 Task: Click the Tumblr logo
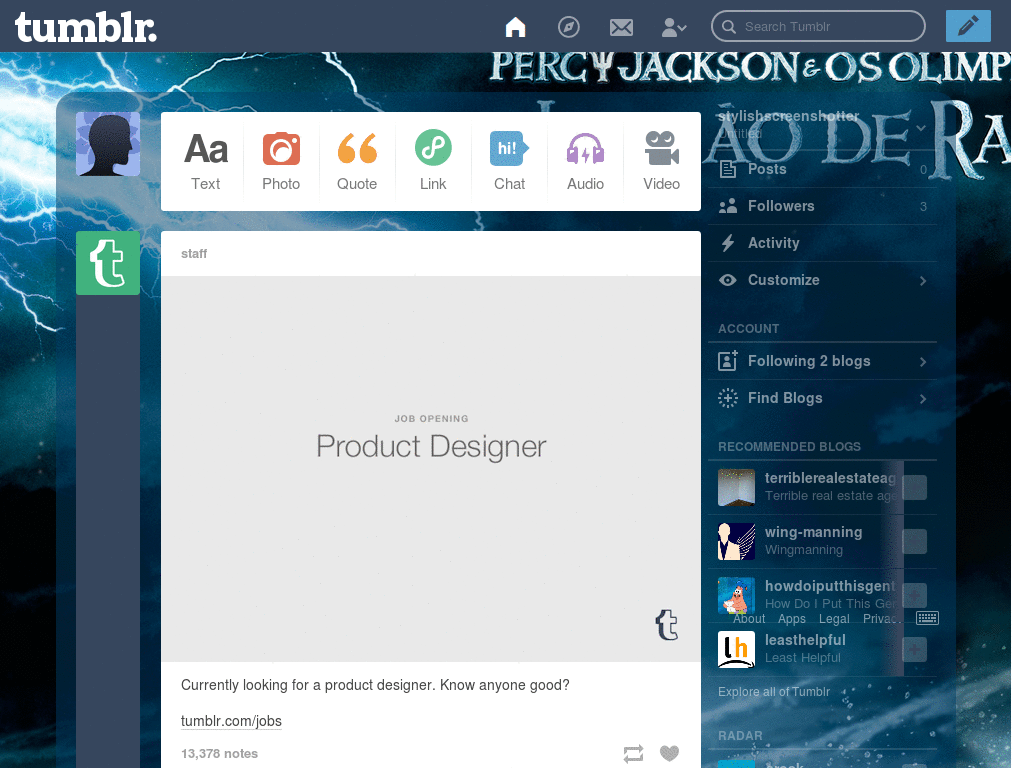[x=86, y=27]
